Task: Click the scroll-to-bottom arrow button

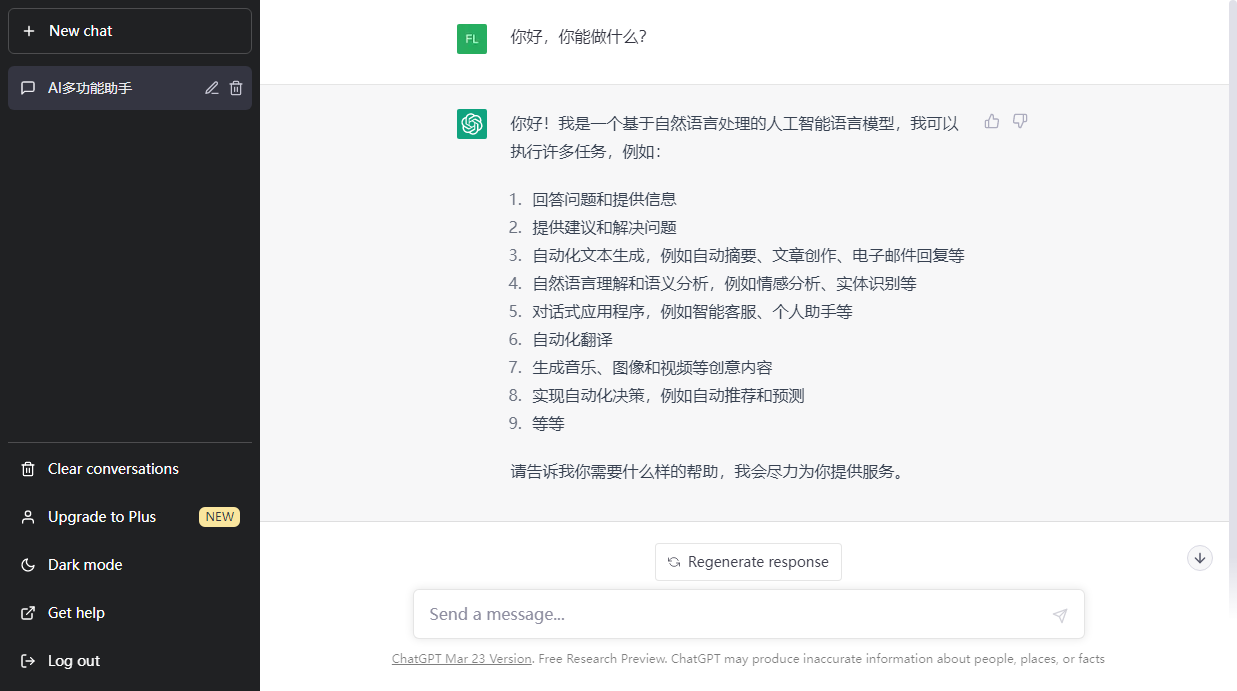Action: pos(1200,558)
